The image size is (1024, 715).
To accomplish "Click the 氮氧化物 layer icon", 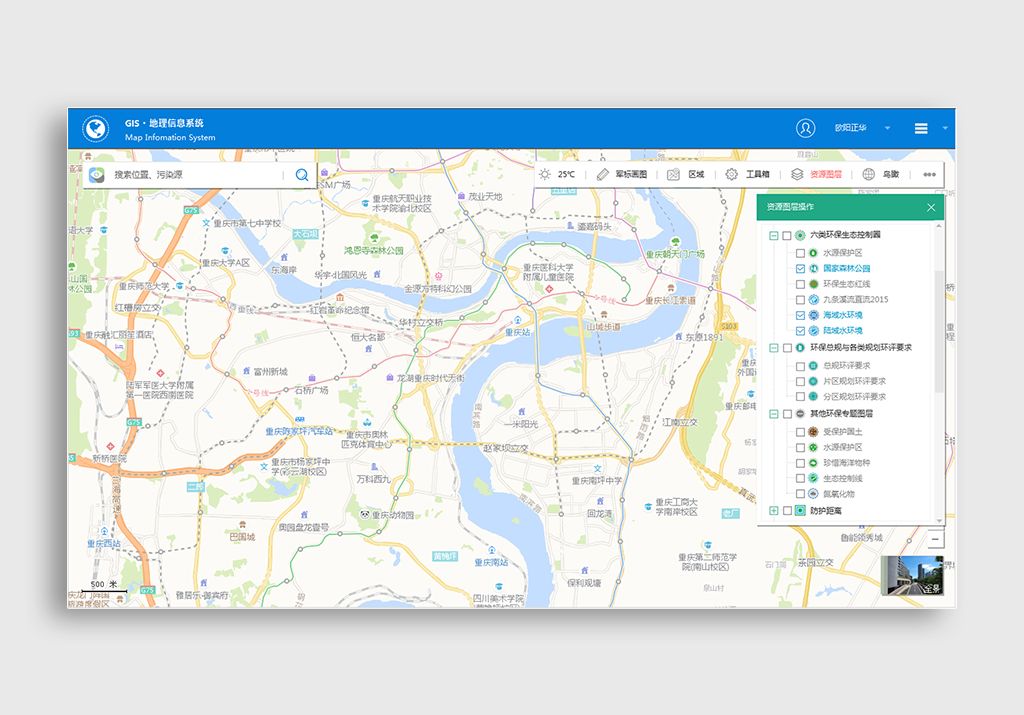I will tap(814, 494).
